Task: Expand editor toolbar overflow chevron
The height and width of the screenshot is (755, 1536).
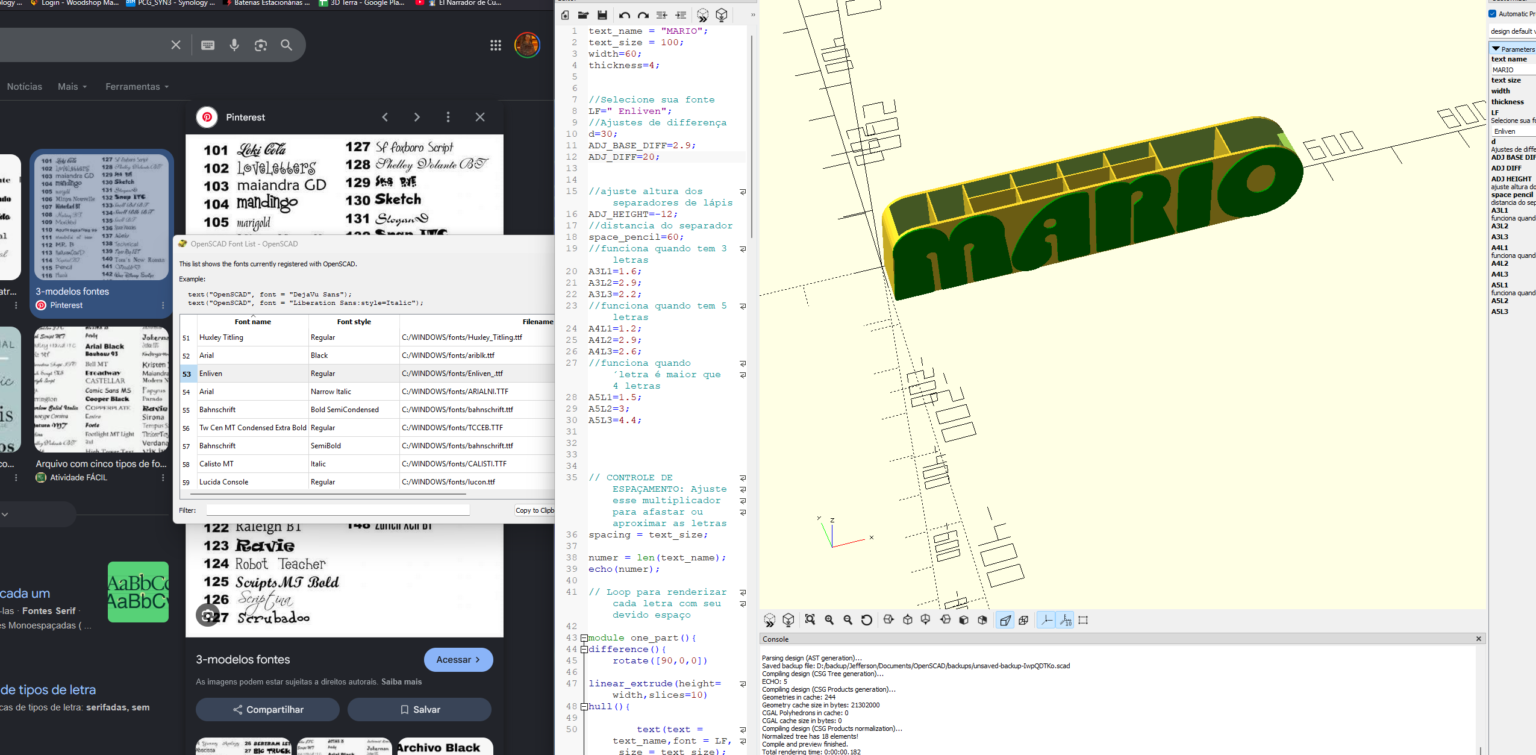Action: pos(752,15)
